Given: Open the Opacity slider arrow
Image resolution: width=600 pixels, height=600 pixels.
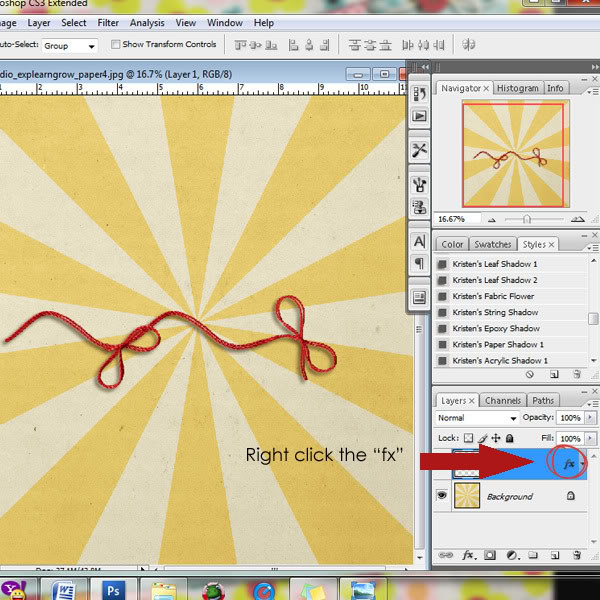Looking at the screenshot, I should click(x=590, y=418).
